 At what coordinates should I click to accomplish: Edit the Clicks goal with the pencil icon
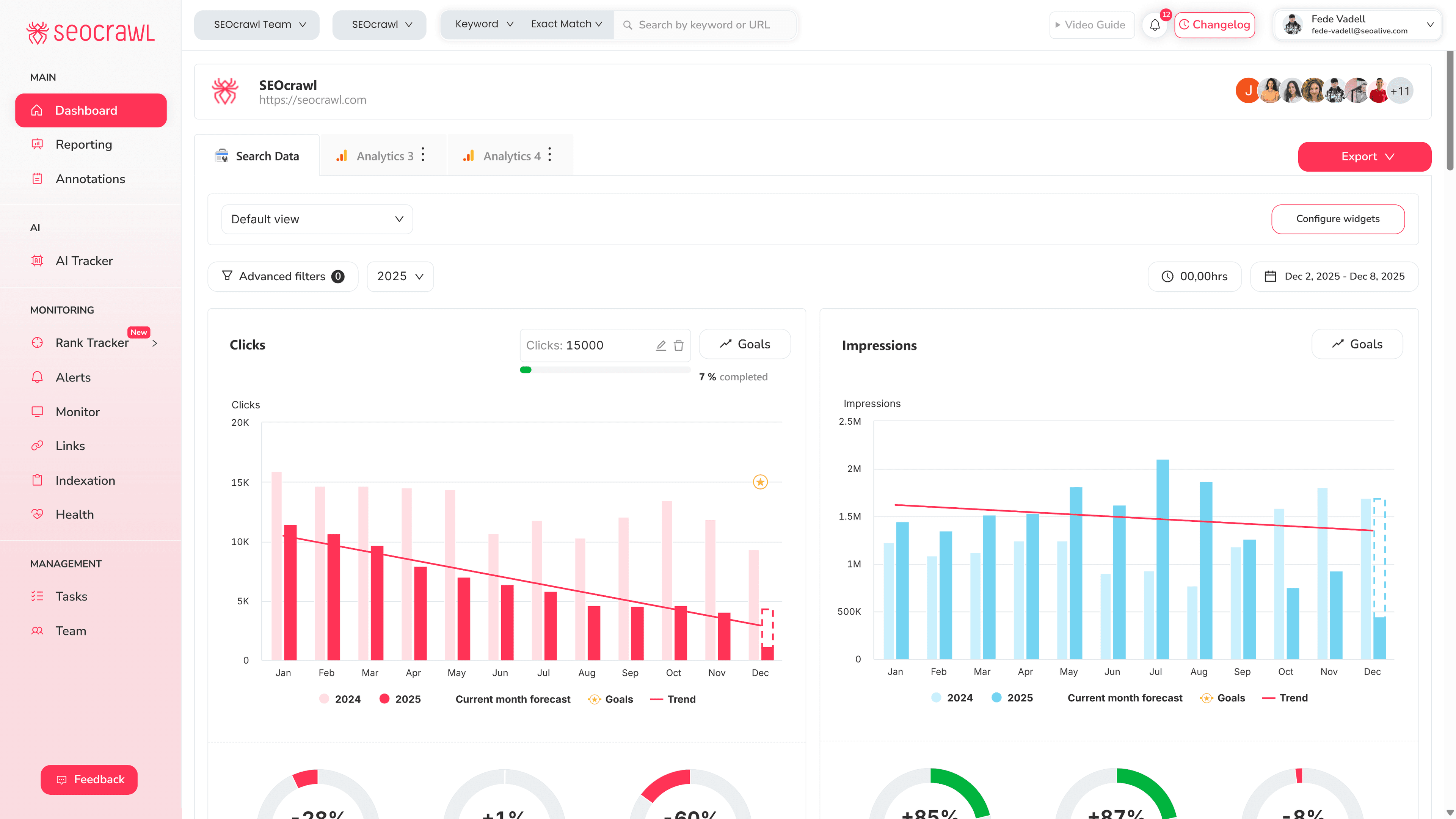coord(660,345)
